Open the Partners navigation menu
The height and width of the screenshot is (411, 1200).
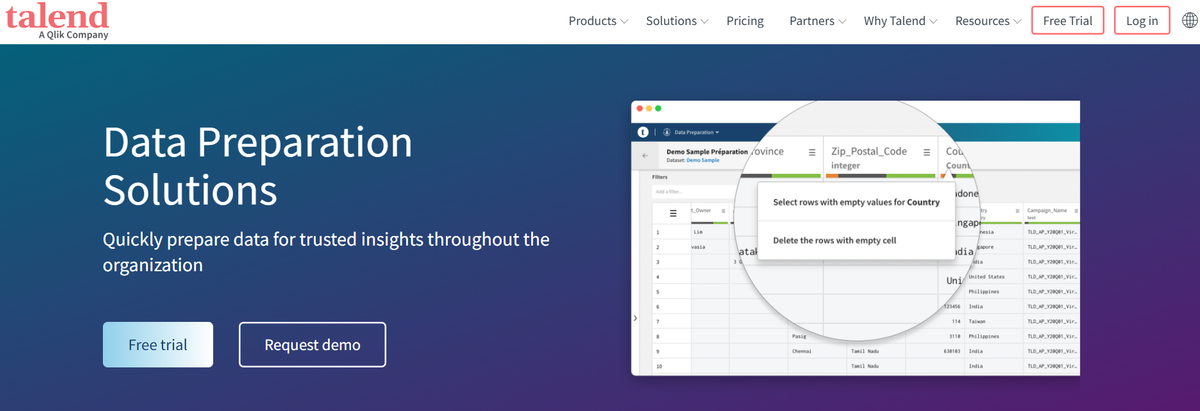(x=812, y=21)
